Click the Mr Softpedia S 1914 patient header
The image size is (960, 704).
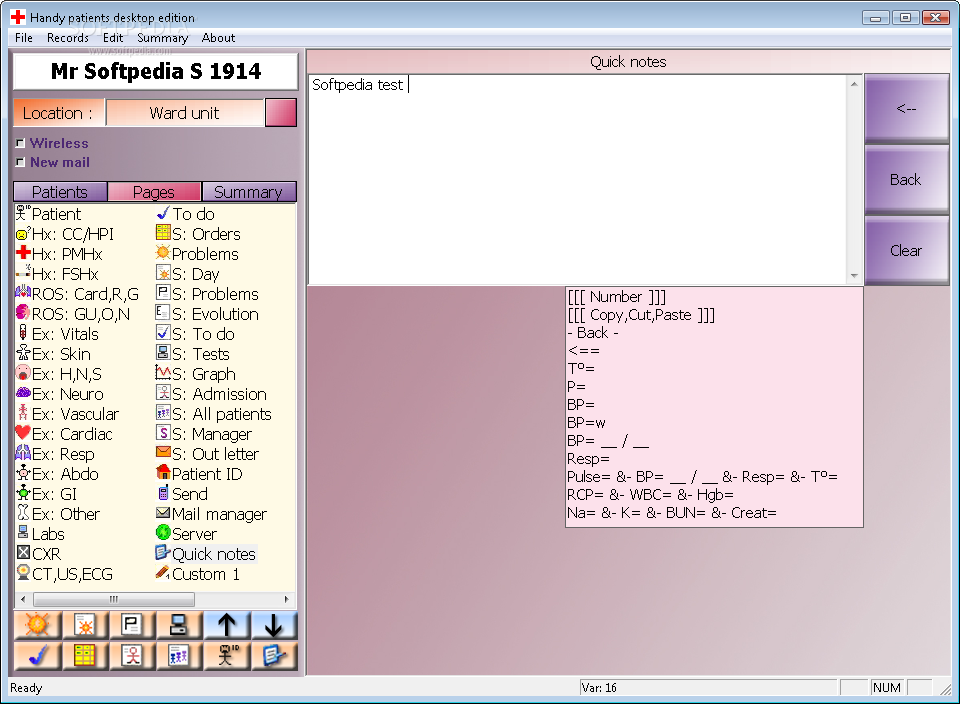click(x=156, y=72)
